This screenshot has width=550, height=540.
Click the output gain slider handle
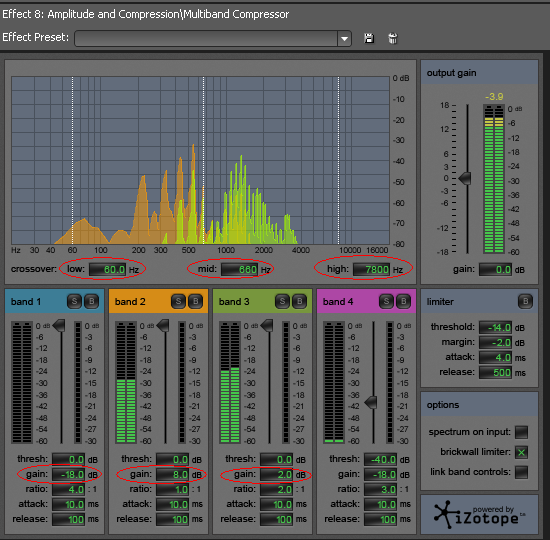tap(465, 178)
